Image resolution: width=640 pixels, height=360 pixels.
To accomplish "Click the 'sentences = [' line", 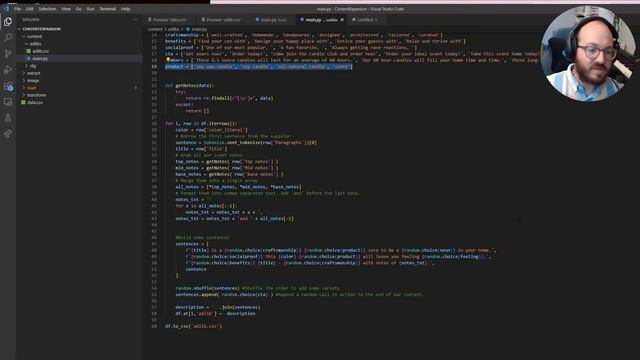I will coord(192,244).
